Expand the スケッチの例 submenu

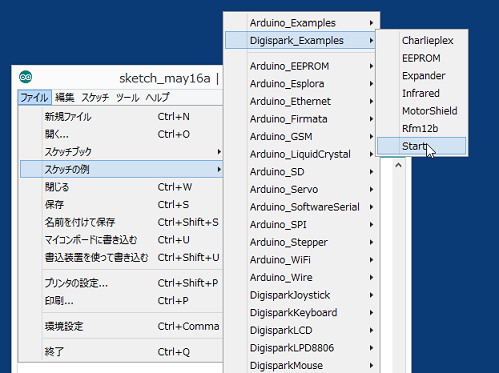pyautogui.click(x=121, y=169)
